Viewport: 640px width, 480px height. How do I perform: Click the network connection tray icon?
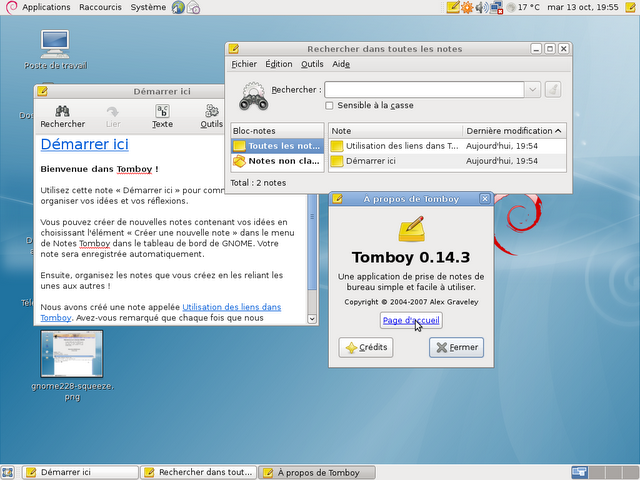(x=496, y=7)
